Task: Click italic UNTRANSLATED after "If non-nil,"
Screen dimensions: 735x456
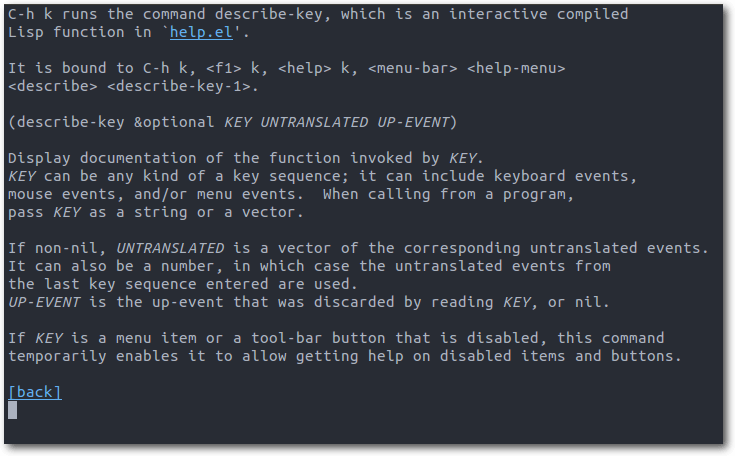Action: [x=170, y=248]
